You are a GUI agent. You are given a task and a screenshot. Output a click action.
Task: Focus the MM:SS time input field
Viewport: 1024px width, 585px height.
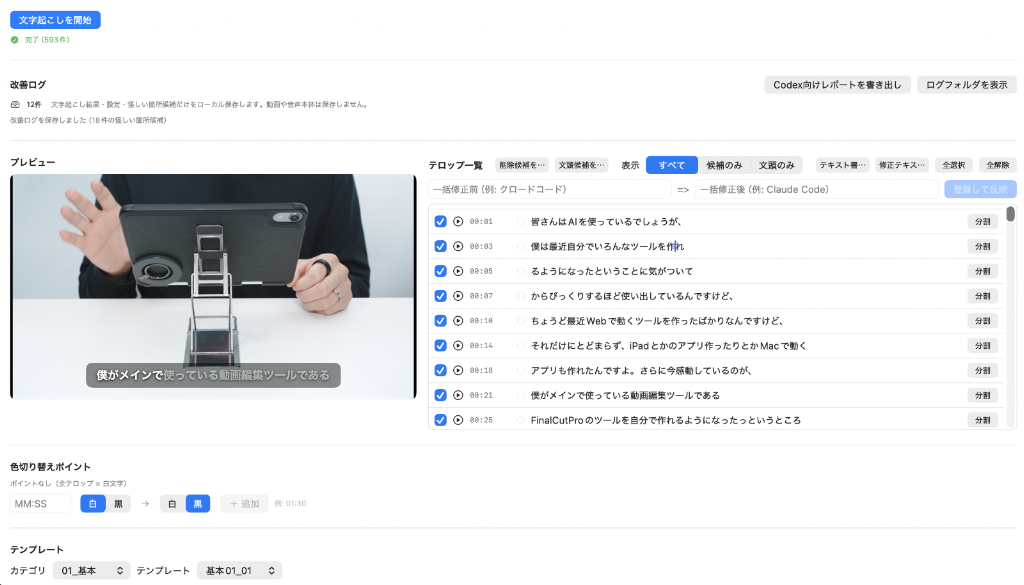pos(40,503)
